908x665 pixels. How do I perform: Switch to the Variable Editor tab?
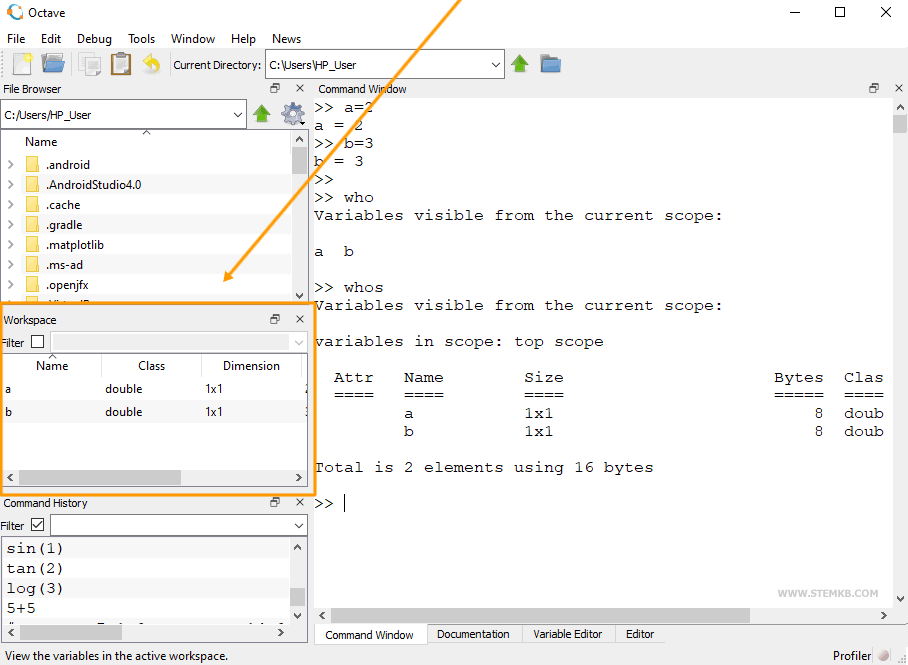[568, 634]
